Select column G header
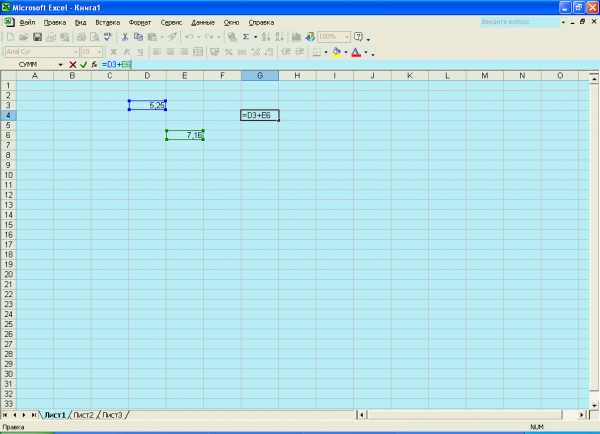 pos(260,76)
